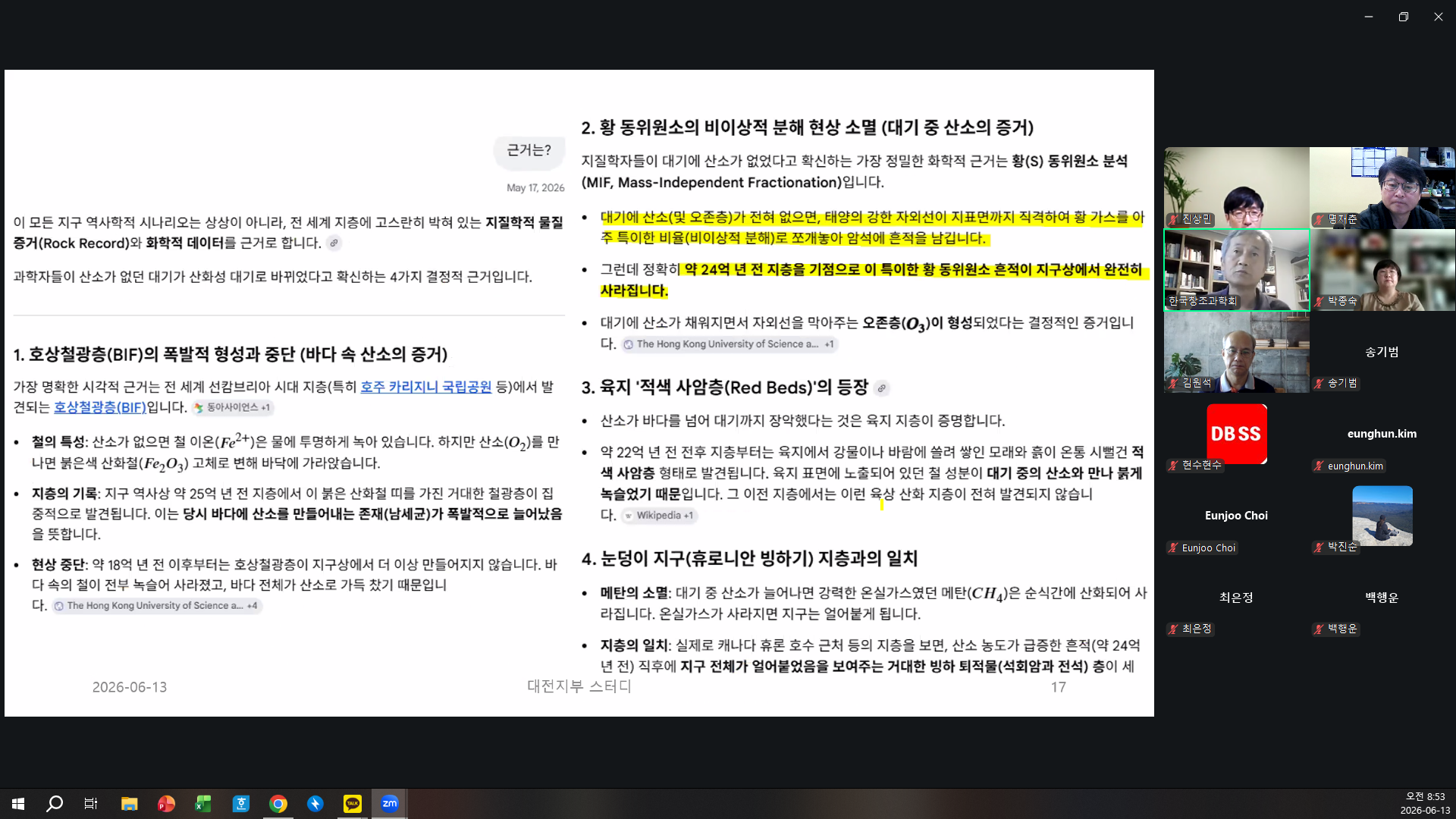The image size is (1456, 819).
Task: Select 김원석 participant video tile
Action: [x=1237, y=352]
